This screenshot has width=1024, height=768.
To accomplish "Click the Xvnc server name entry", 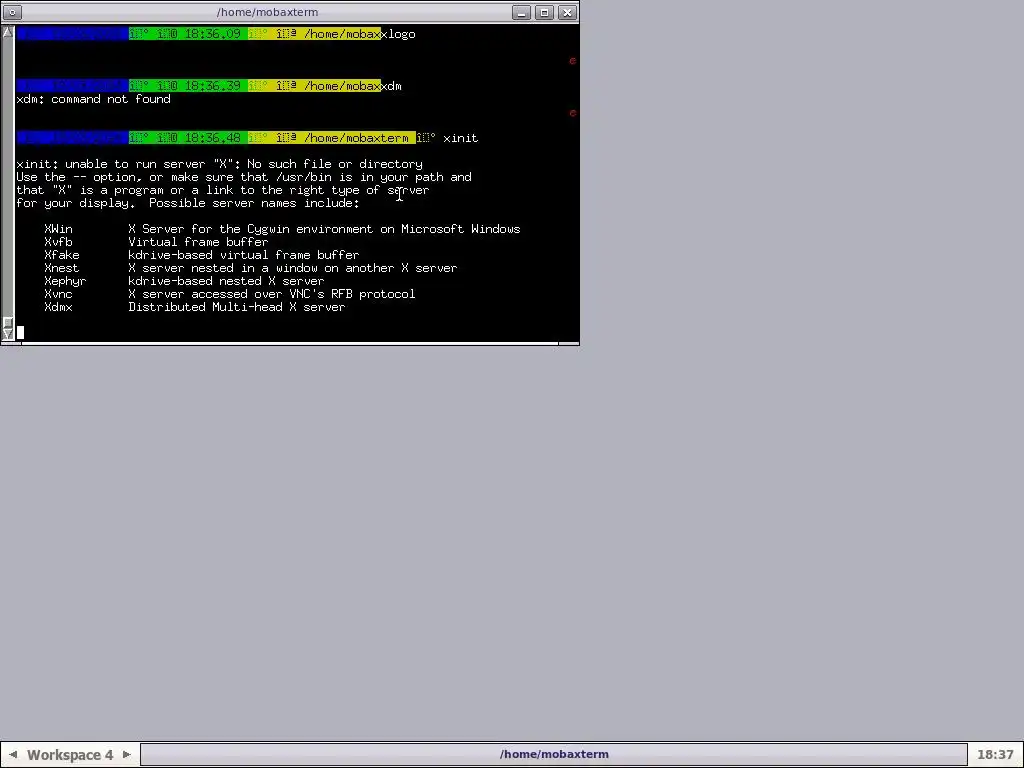I will pos(58,295).
